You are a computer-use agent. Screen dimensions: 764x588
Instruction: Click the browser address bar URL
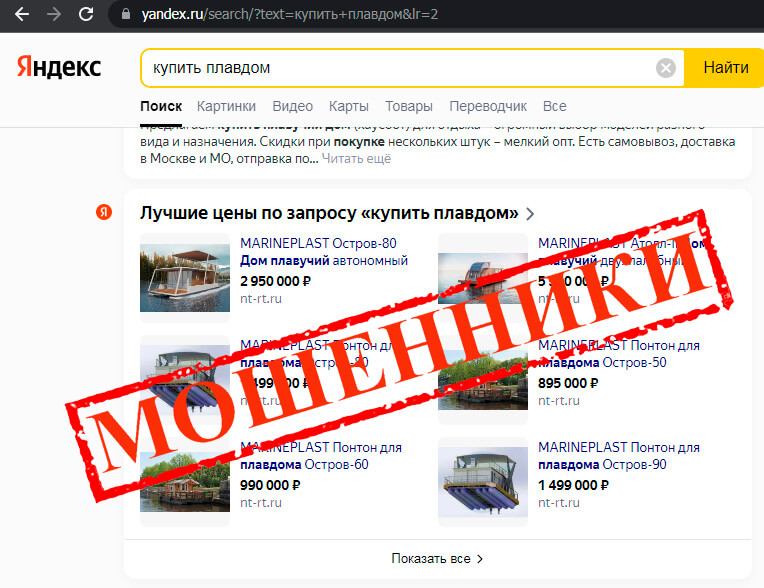(x=289, y=14)
